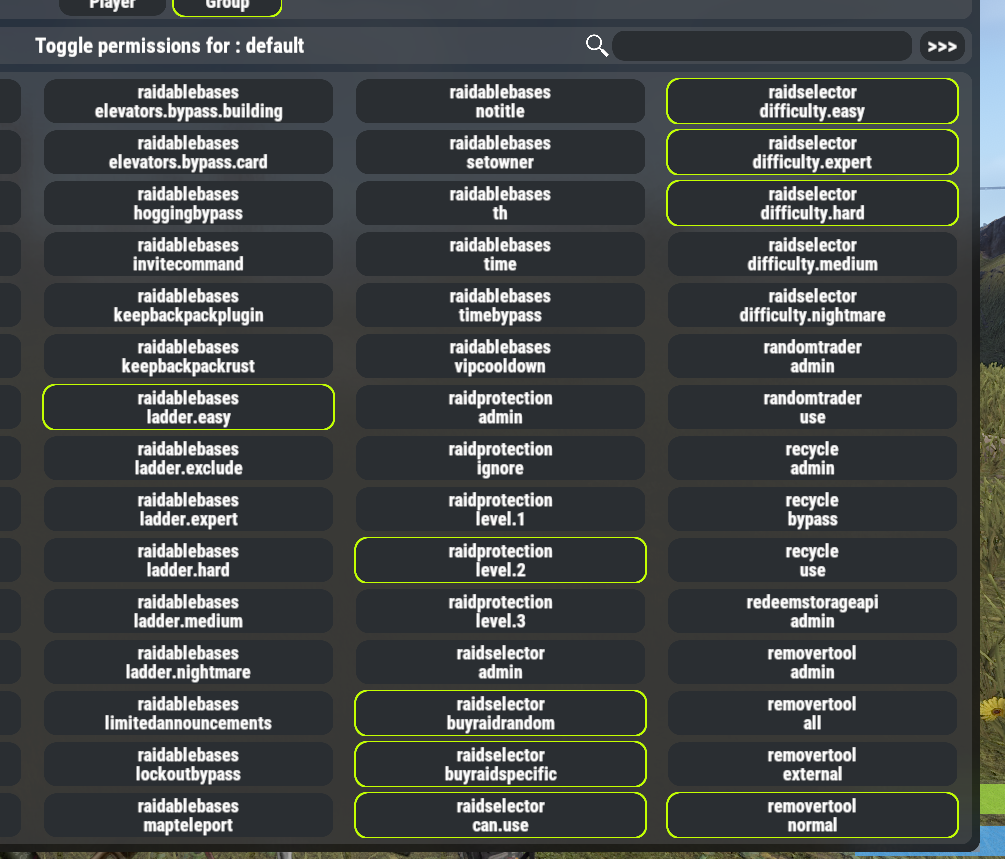Toggle recycle use permission
Viewport: 1005px width, 859px height.
pyautogui.click(x=812, y=560)
